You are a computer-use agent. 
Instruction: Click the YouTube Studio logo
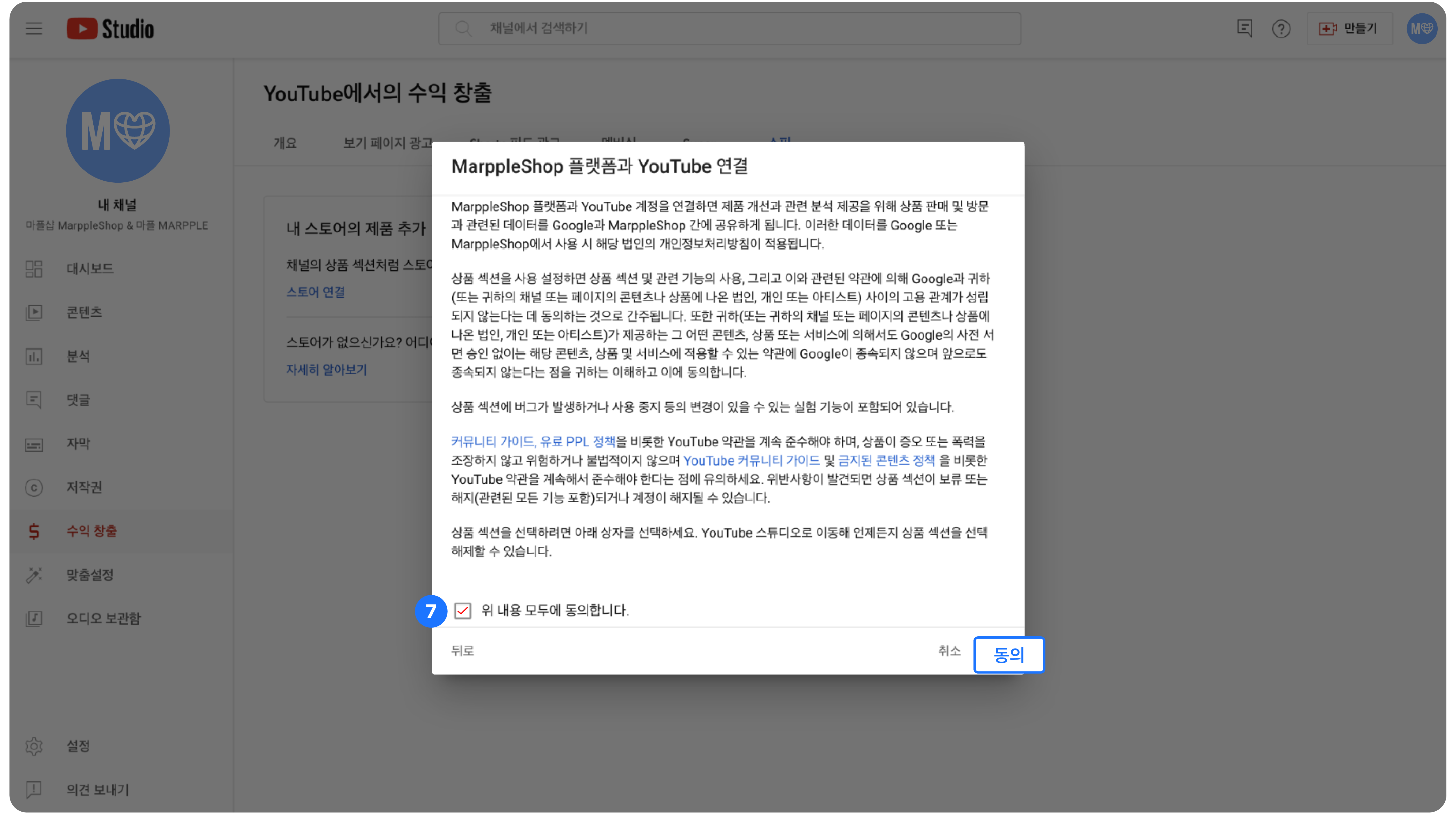click(110, 29)
